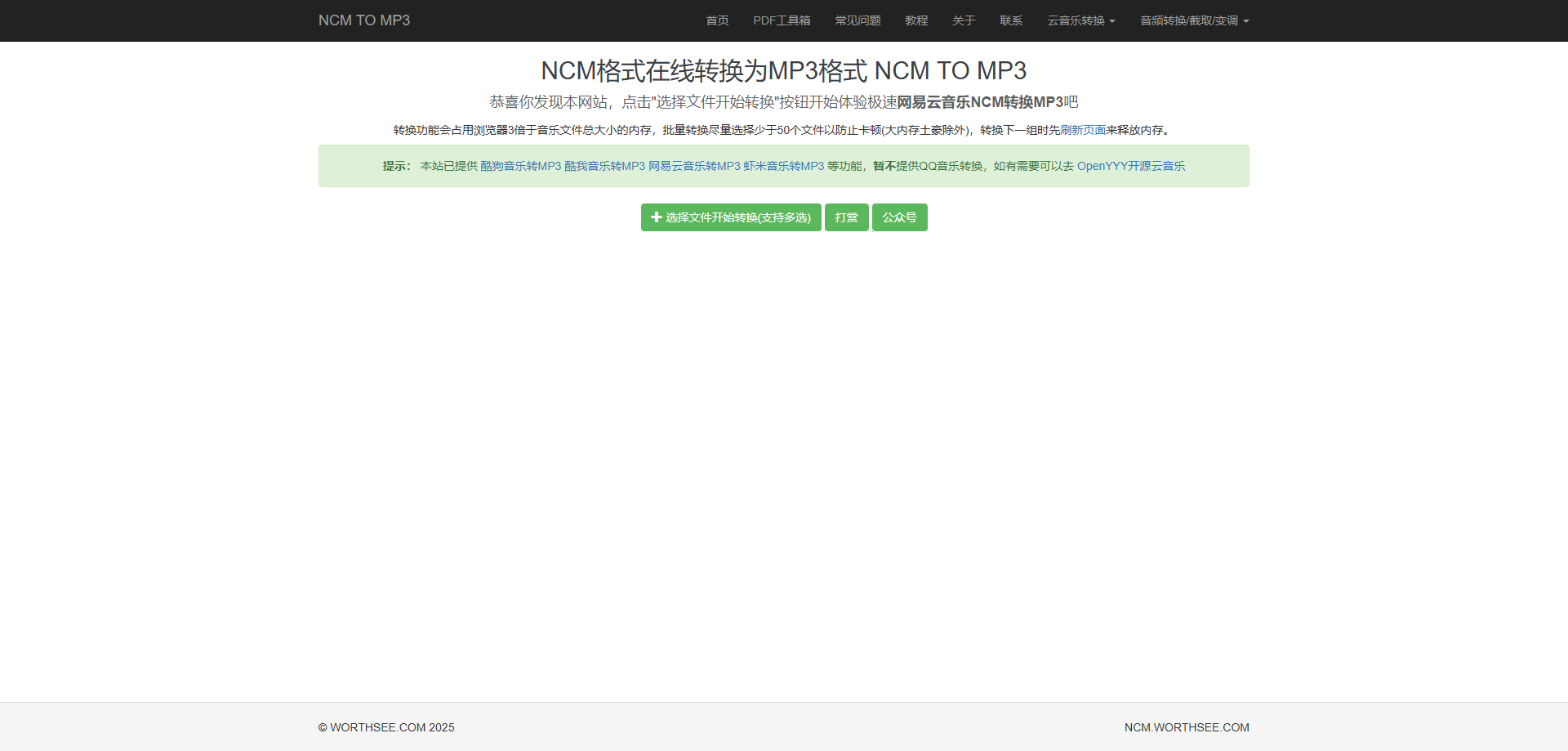Image resolution: width=1568 pixels, height=751 pixels.
Task: Select 常见问题 in the navbar
Action: click(857, 20)
